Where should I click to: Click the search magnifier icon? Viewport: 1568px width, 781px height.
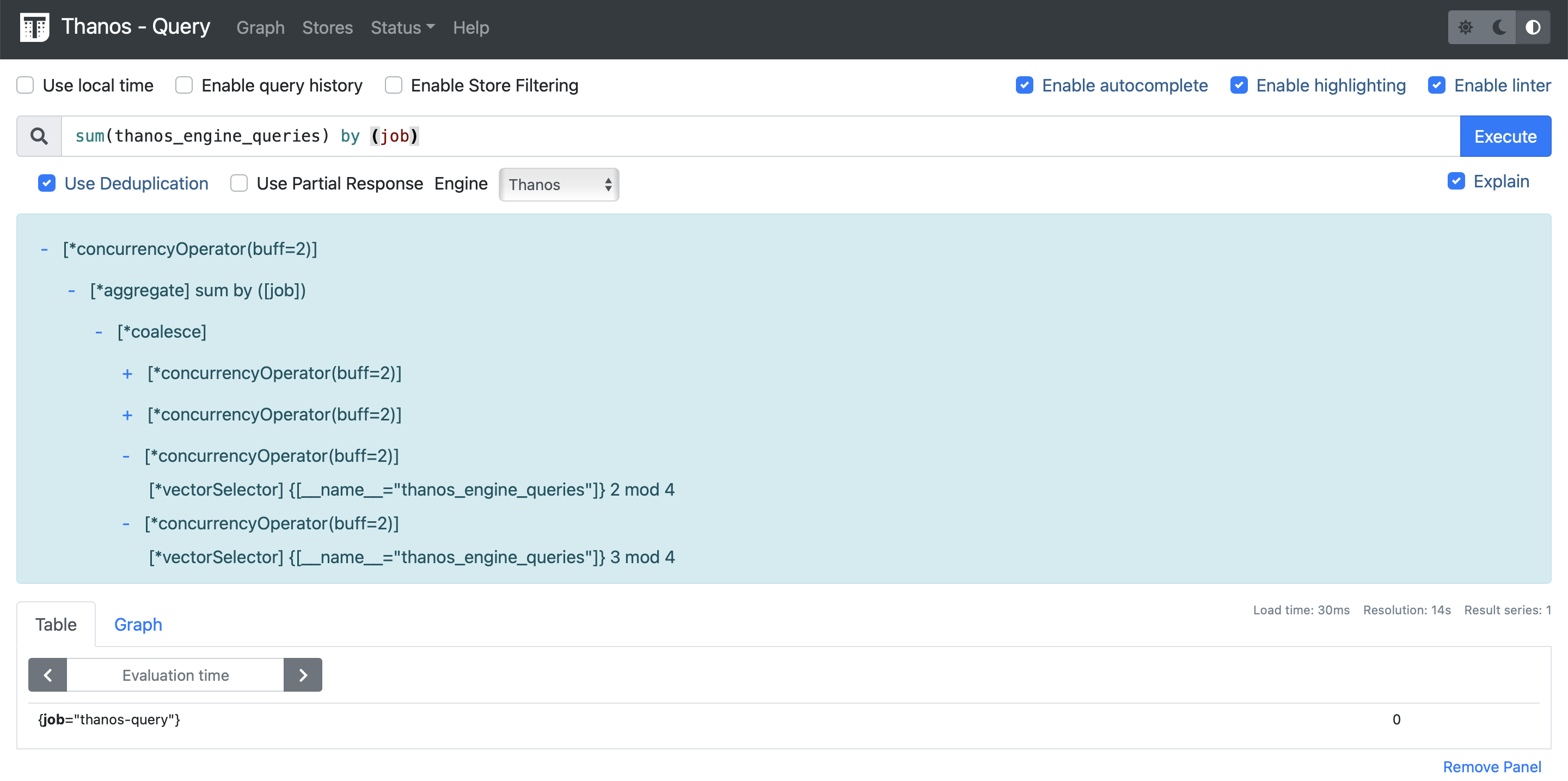38,135
